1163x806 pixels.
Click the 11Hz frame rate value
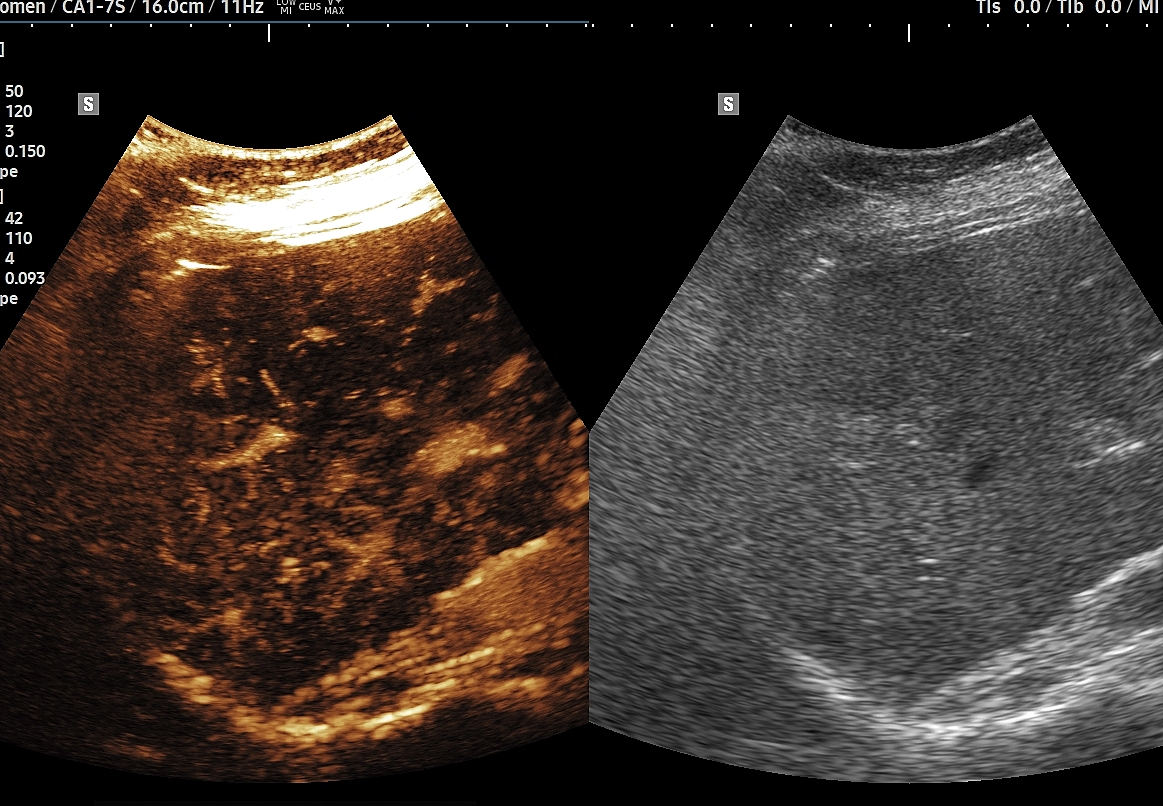(242, 7)
